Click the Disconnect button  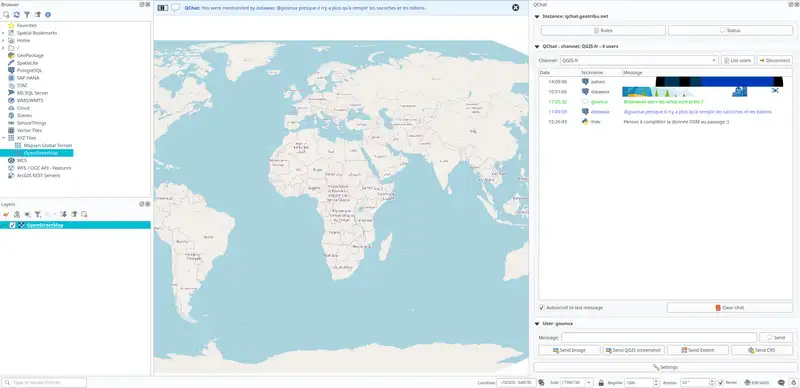click(x=774, y=60)
